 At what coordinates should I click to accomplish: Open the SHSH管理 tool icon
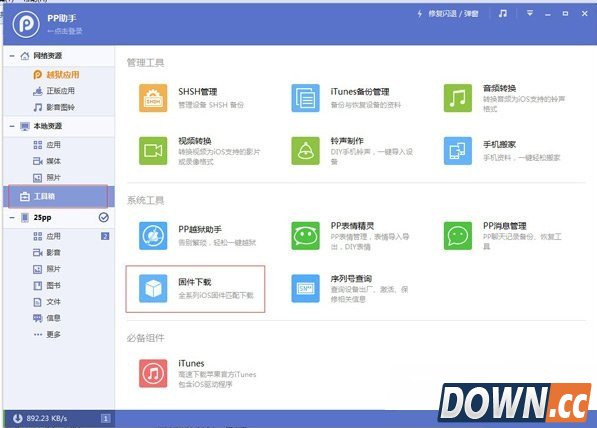pos(153,98)
